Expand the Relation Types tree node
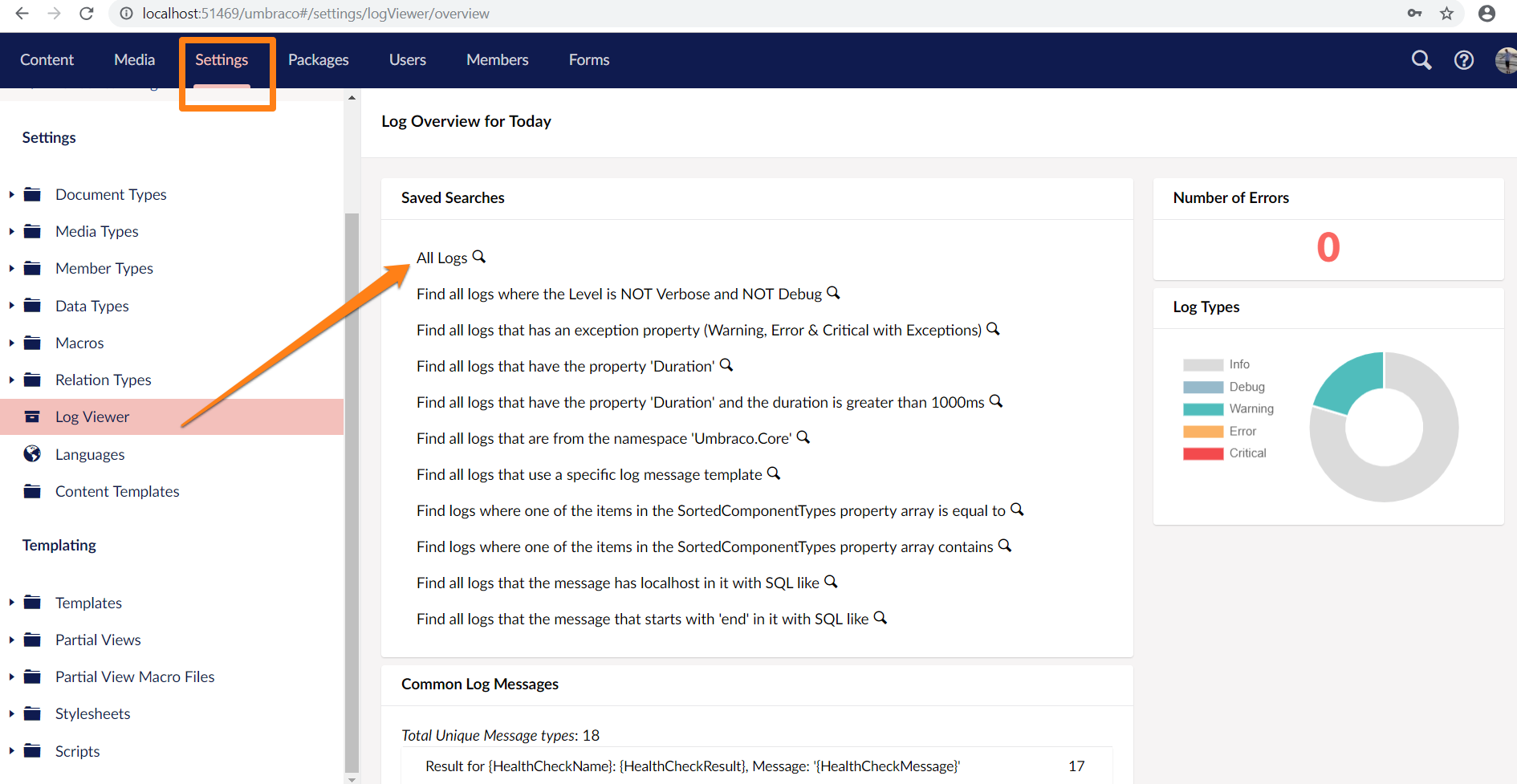Viewport: 1517px width, 784px height. coord(11,380)
